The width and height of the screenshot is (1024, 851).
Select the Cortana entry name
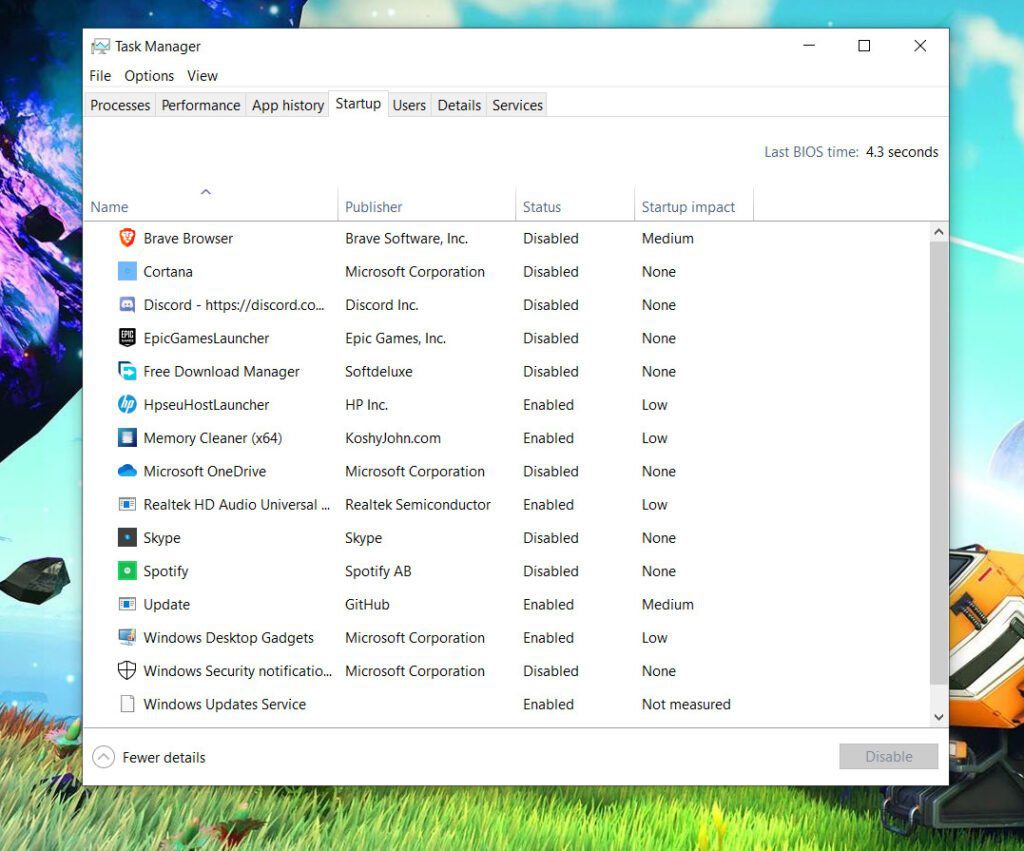click(x=168, y=272)
